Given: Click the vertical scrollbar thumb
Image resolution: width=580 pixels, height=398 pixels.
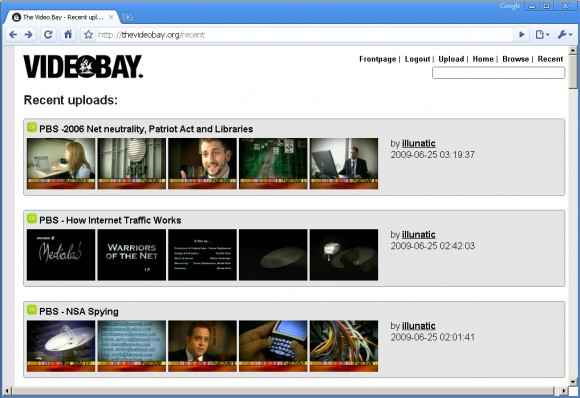Looking at the screenshot, I should pyautogui.click(x=573, y=72).
